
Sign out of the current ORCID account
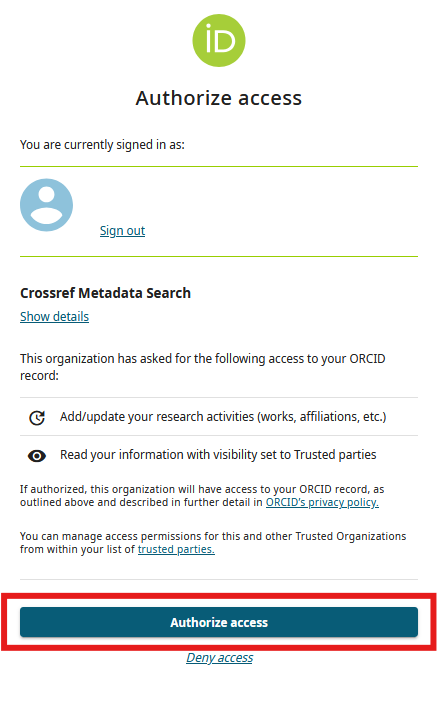tap(122, 231)
